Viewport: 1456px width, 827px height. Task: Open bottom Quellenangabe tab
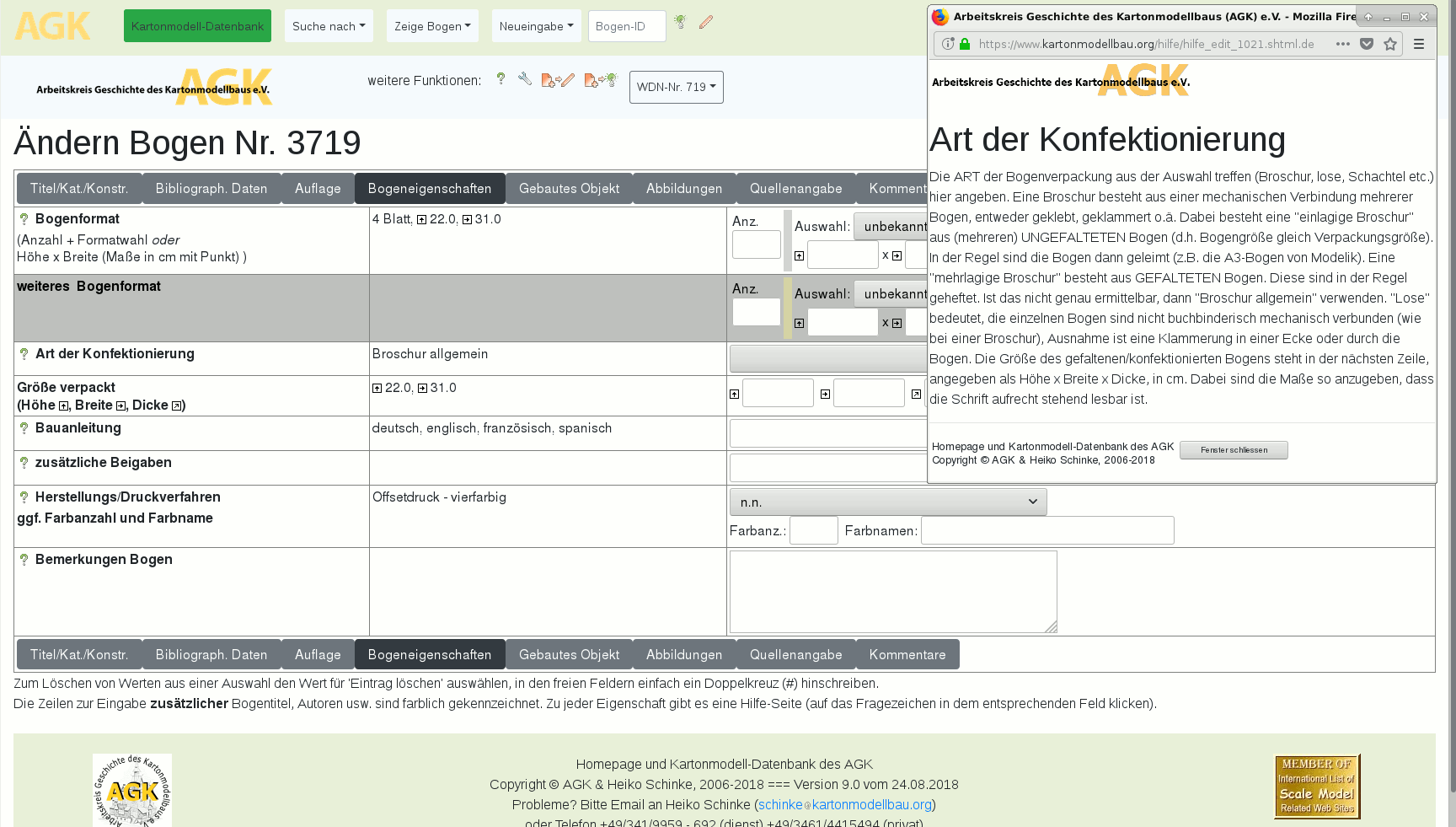(796, 655)
